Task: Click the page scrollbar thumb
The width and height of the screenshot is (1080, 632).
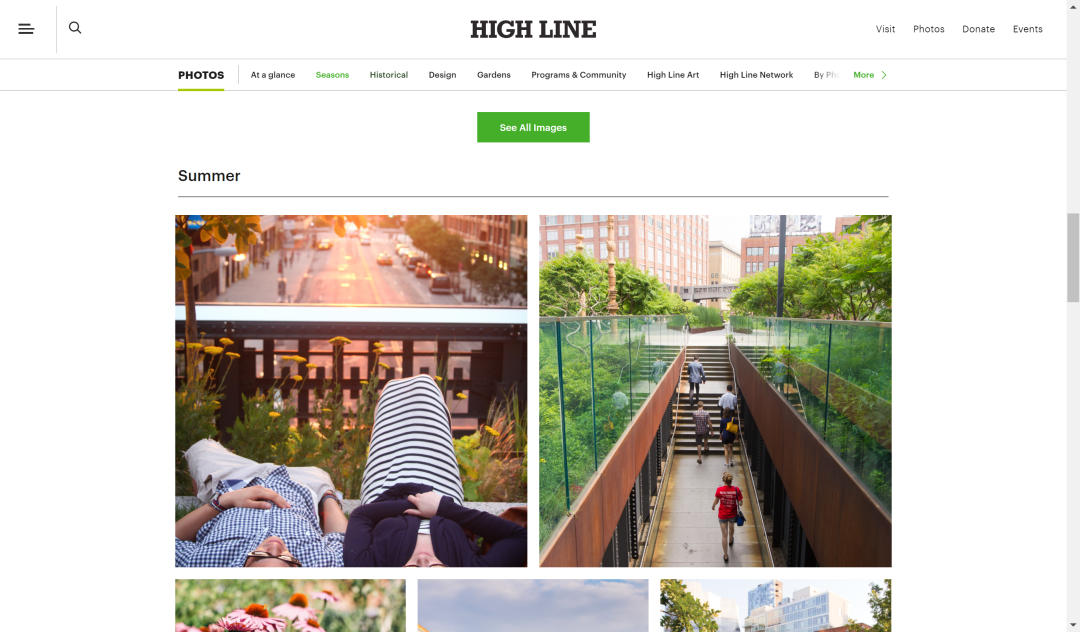Action: point(1073,257)
